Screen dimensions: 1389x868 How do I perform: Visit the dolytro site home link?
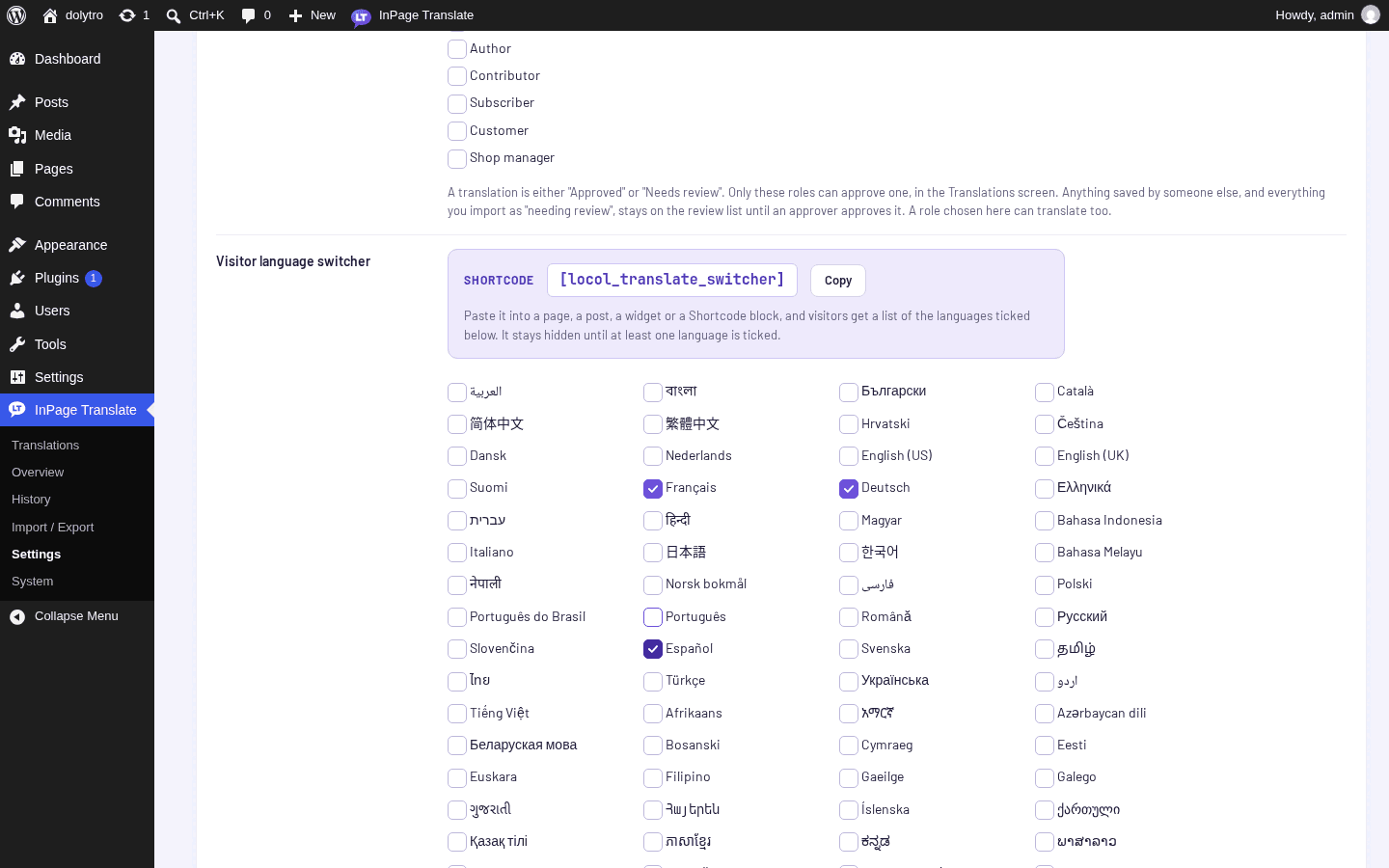point(73,15)
